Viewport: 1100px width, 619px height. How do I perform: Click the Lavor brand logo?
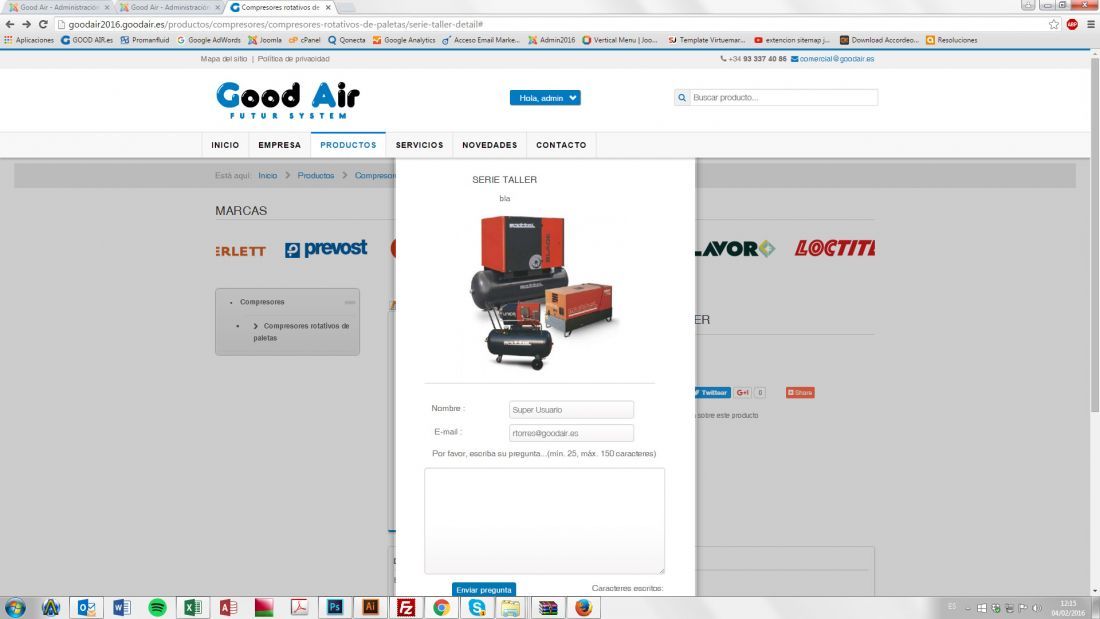coord(735,248)
